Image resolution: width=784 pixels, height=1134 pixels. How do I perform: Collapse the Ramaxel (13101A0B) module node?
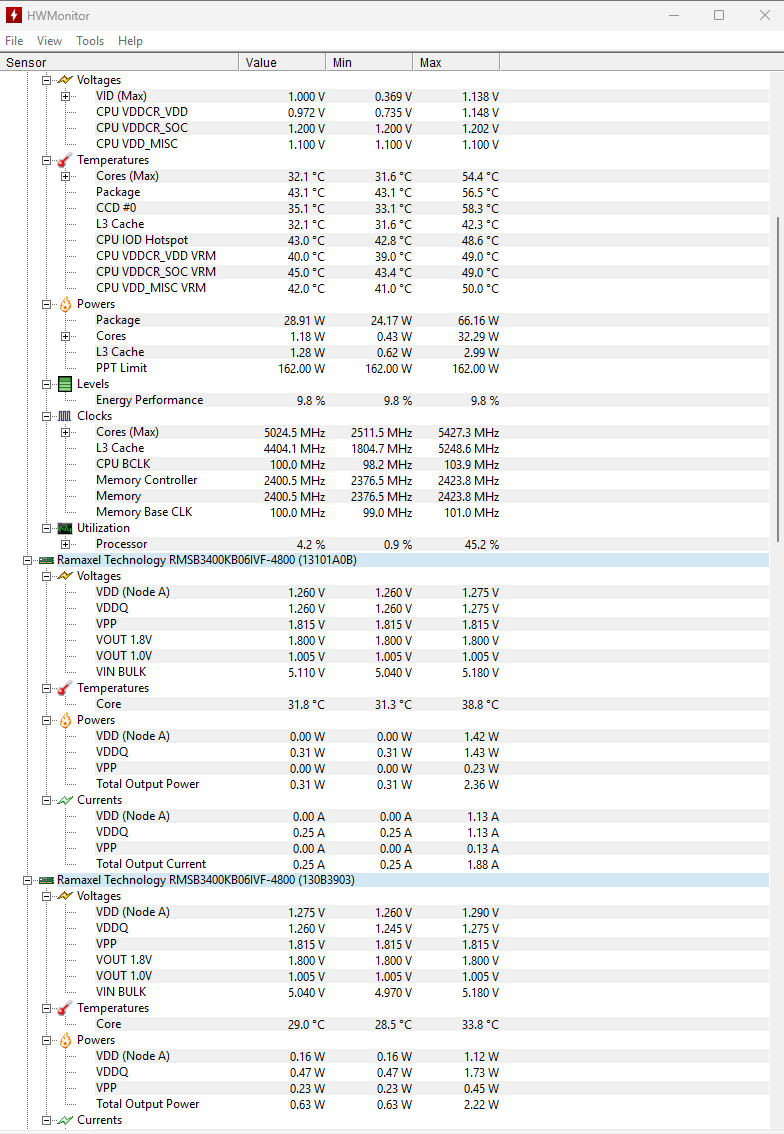(27, 560)
